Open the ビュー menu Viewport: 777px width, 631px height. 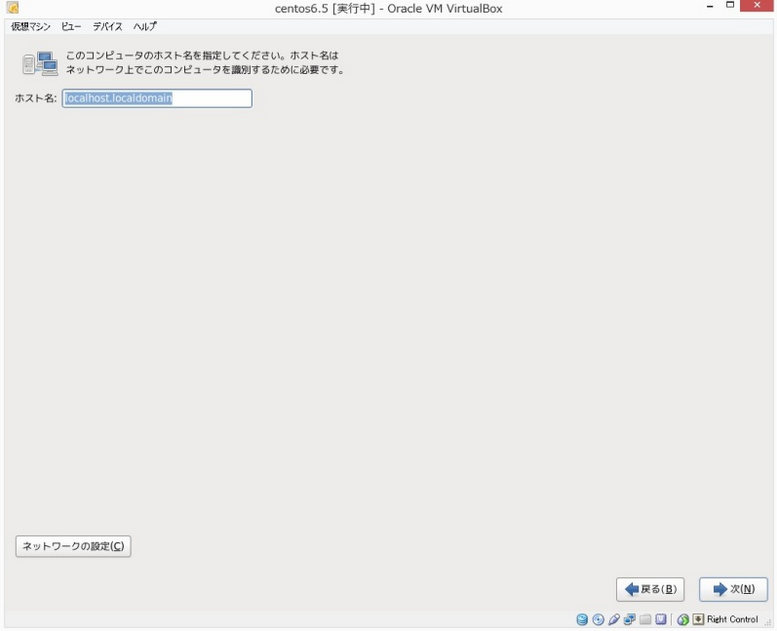click(71, 27)
